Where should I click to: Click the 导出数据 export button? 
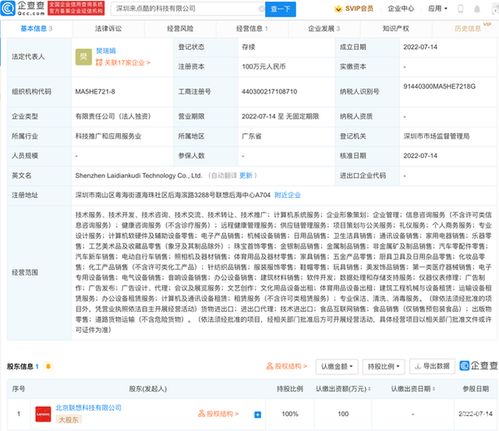click(432, 366)
